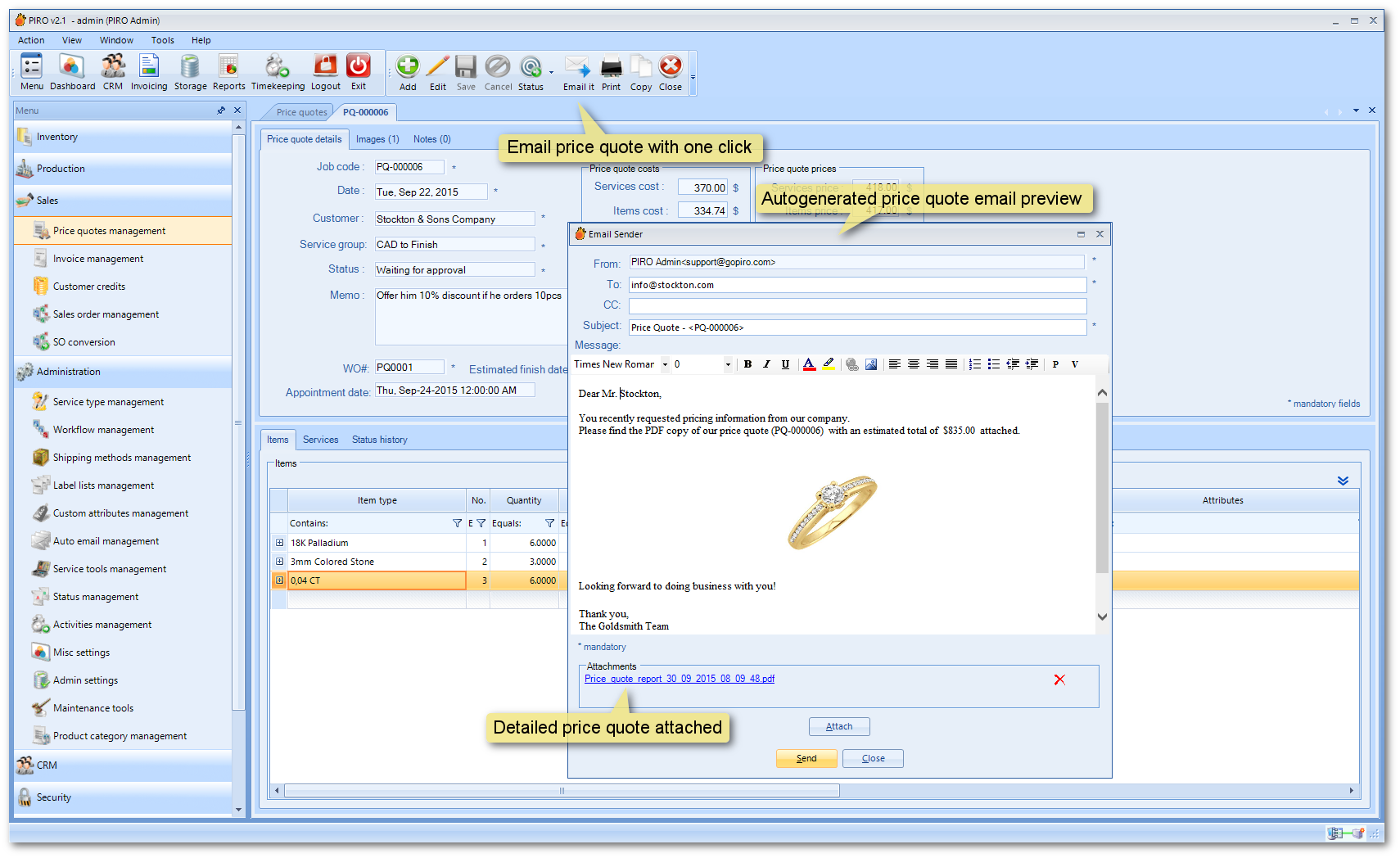Switch to the Images (1) tab

pos(377,139)
